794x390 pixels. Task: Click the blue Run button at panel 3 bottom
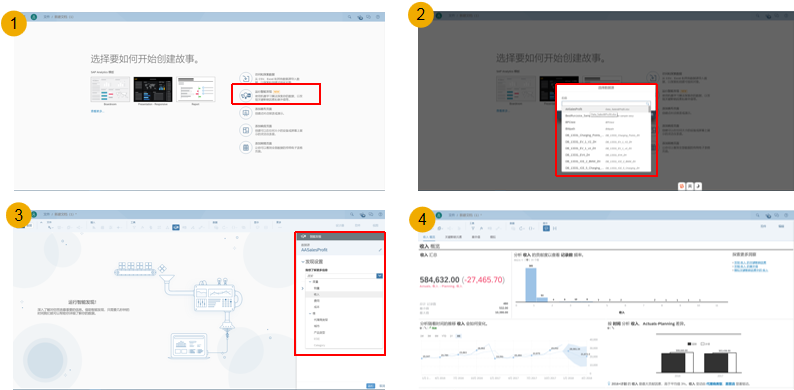tap(371, 385)
